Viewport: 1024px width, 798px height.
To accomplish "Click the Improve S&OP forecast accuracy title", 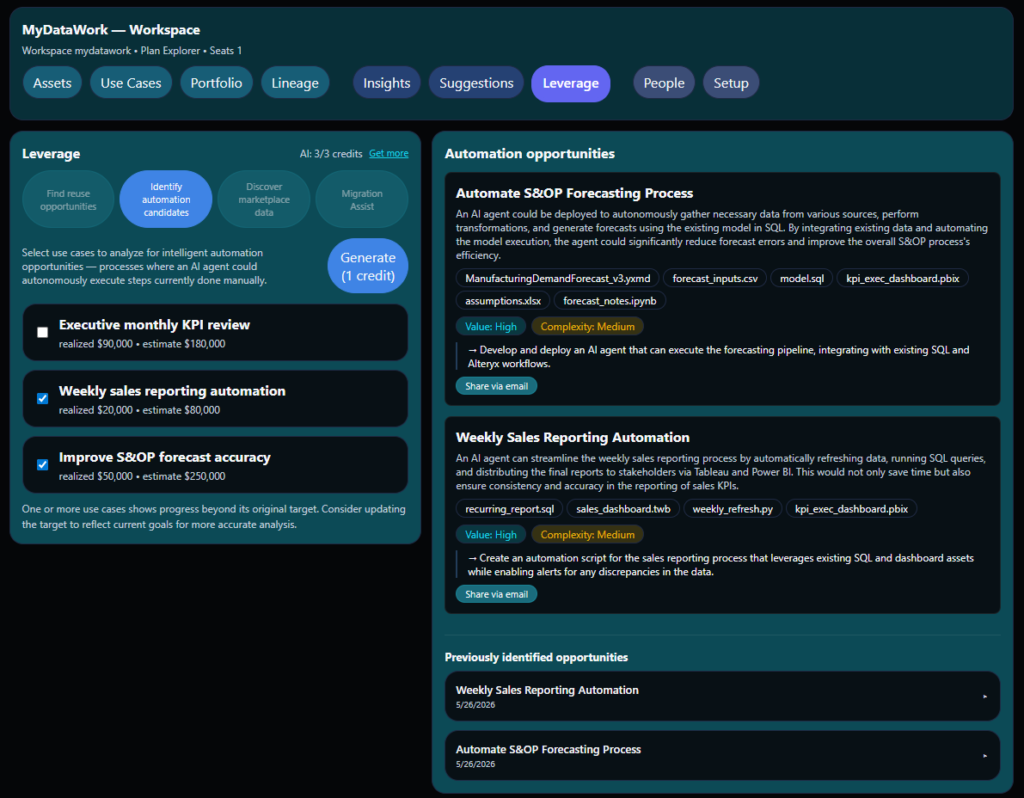I will 165,457.
